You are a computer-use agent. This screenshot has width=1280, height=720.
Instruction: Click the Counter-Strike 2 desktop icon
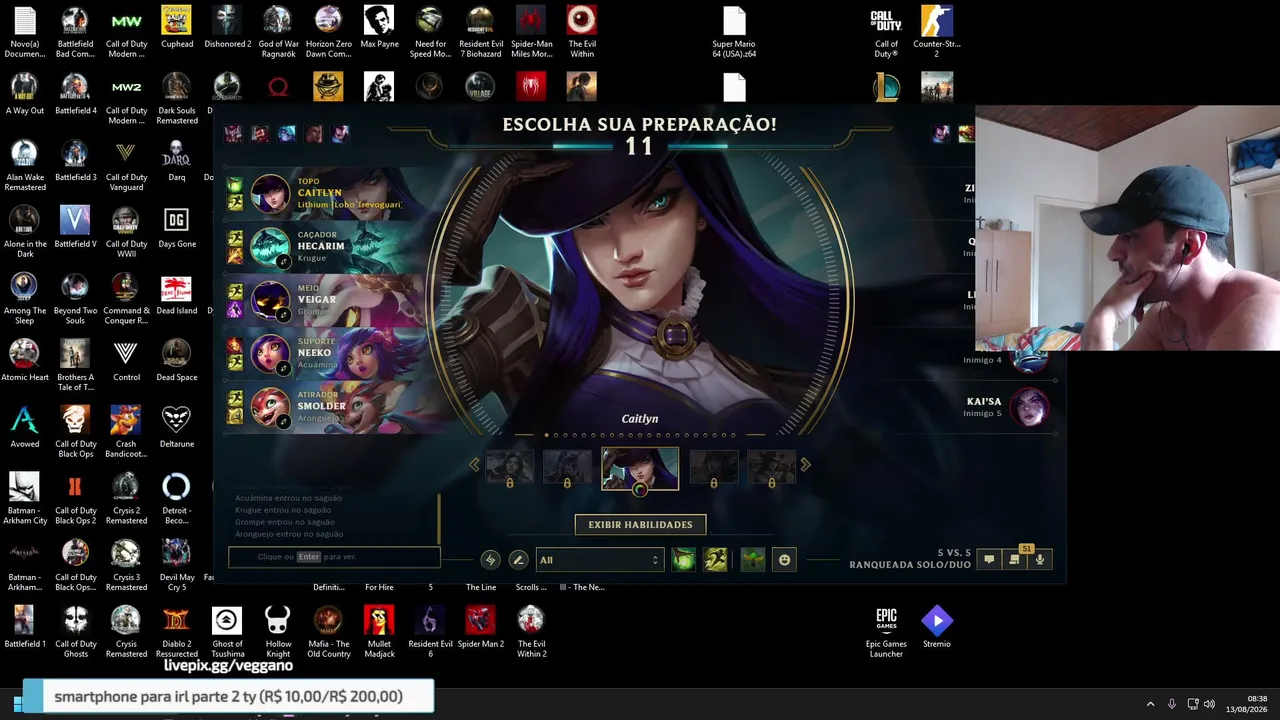937,32
